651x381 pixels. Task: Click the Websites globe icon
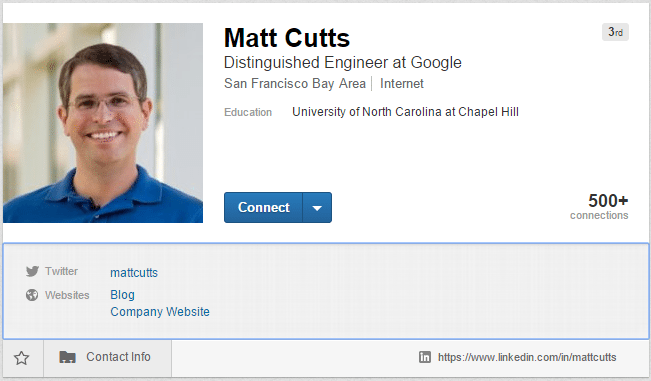[x=32, y=295]
